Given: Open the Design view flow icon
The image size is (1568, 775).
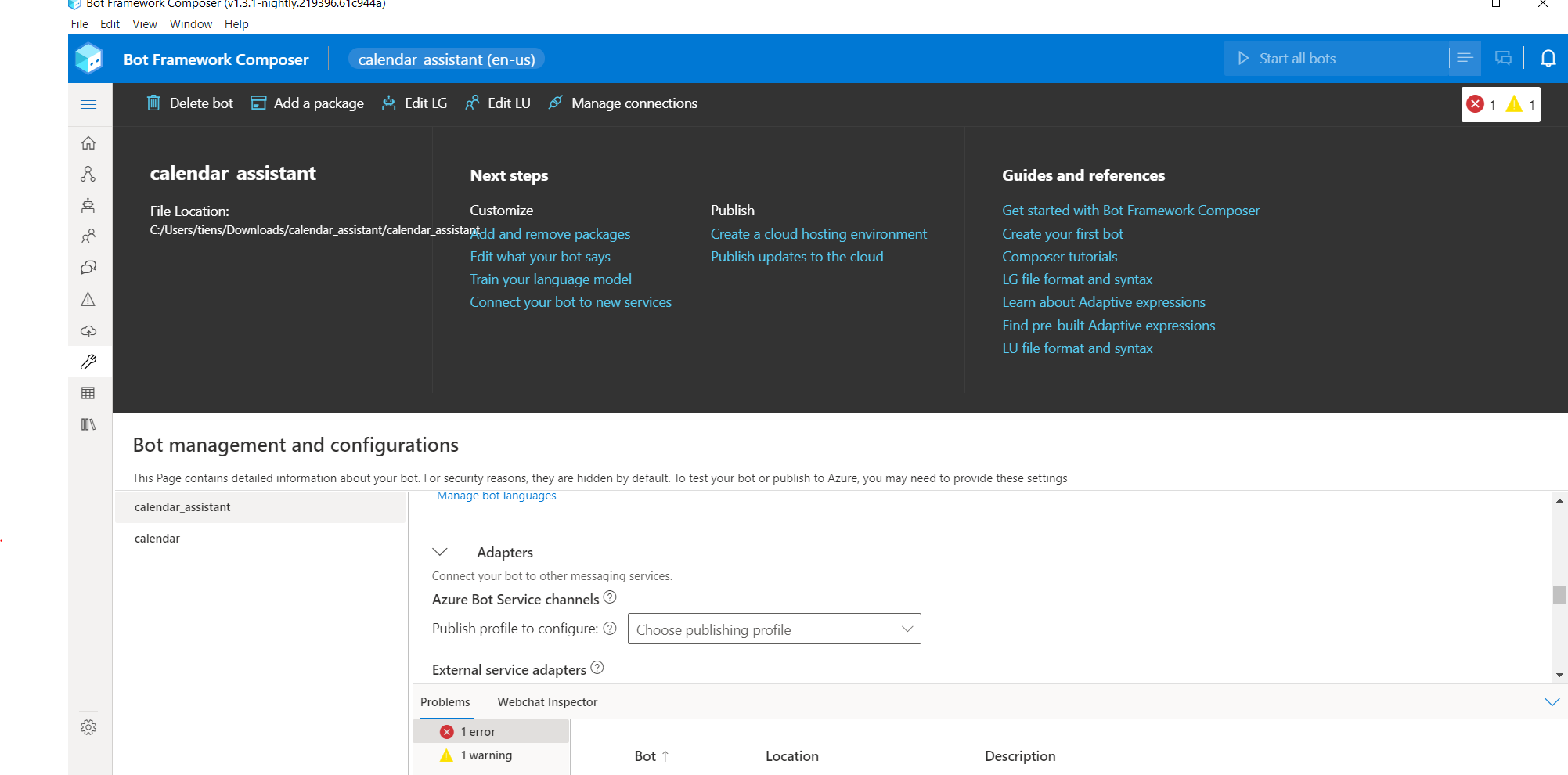Looking at the screenshot, I should click(88, 174).
